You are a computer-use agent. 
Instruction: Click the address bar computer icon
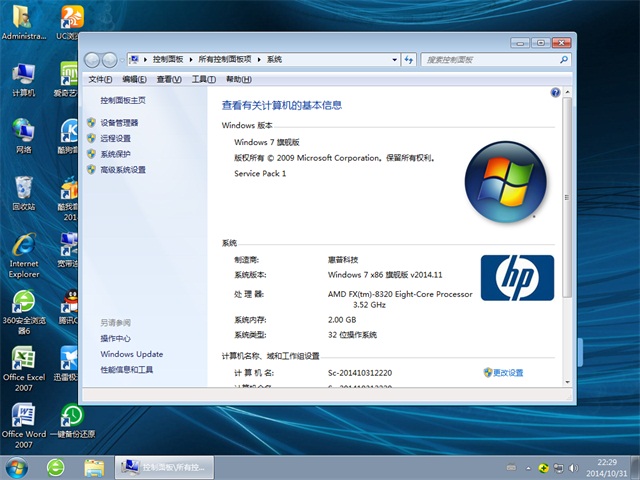click(134, 60)
